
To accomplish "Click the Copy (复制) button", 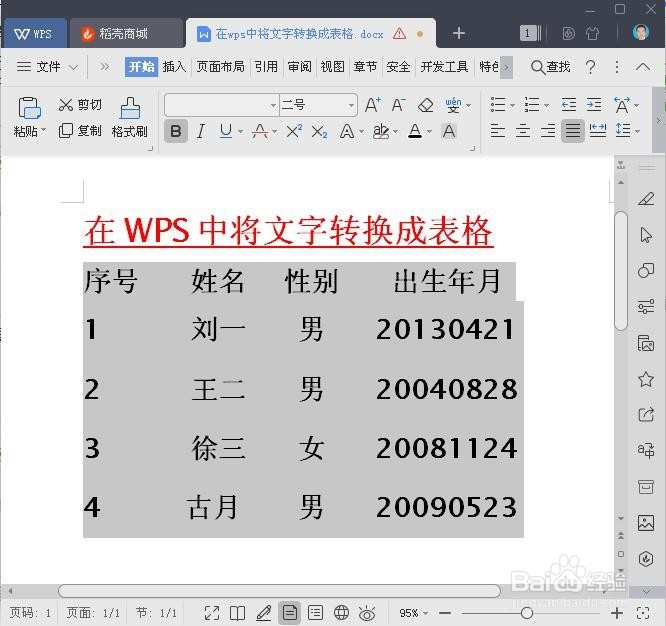I will (80, 131).
